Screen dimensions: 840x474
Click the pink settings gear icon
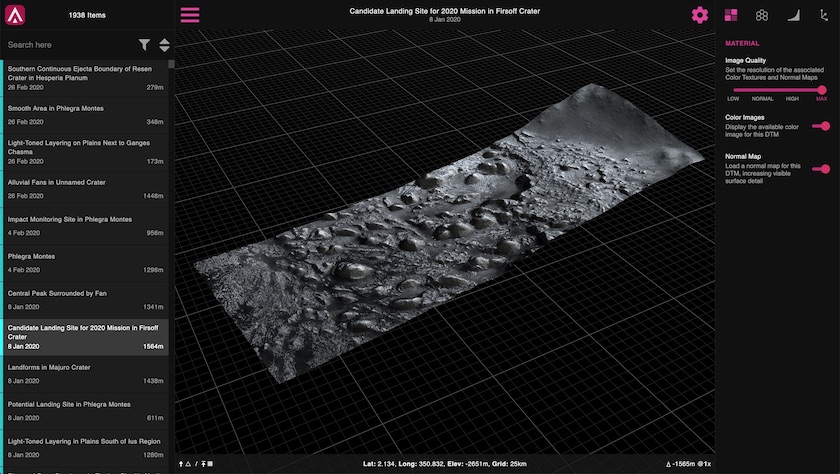pos(699,15)
